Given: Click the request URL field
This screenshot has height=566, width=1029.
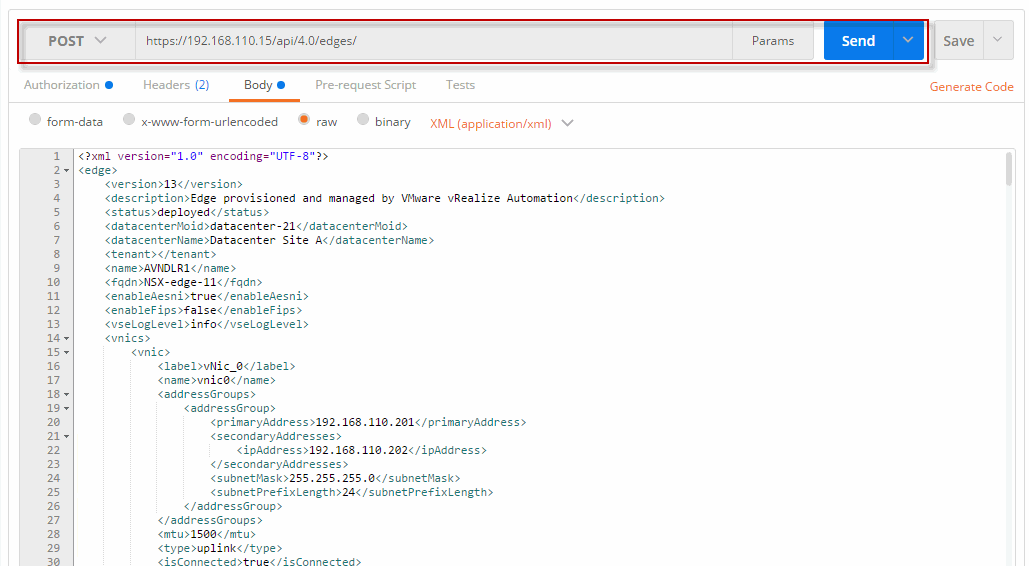Looking at the screenshot, I should [432, 41].
